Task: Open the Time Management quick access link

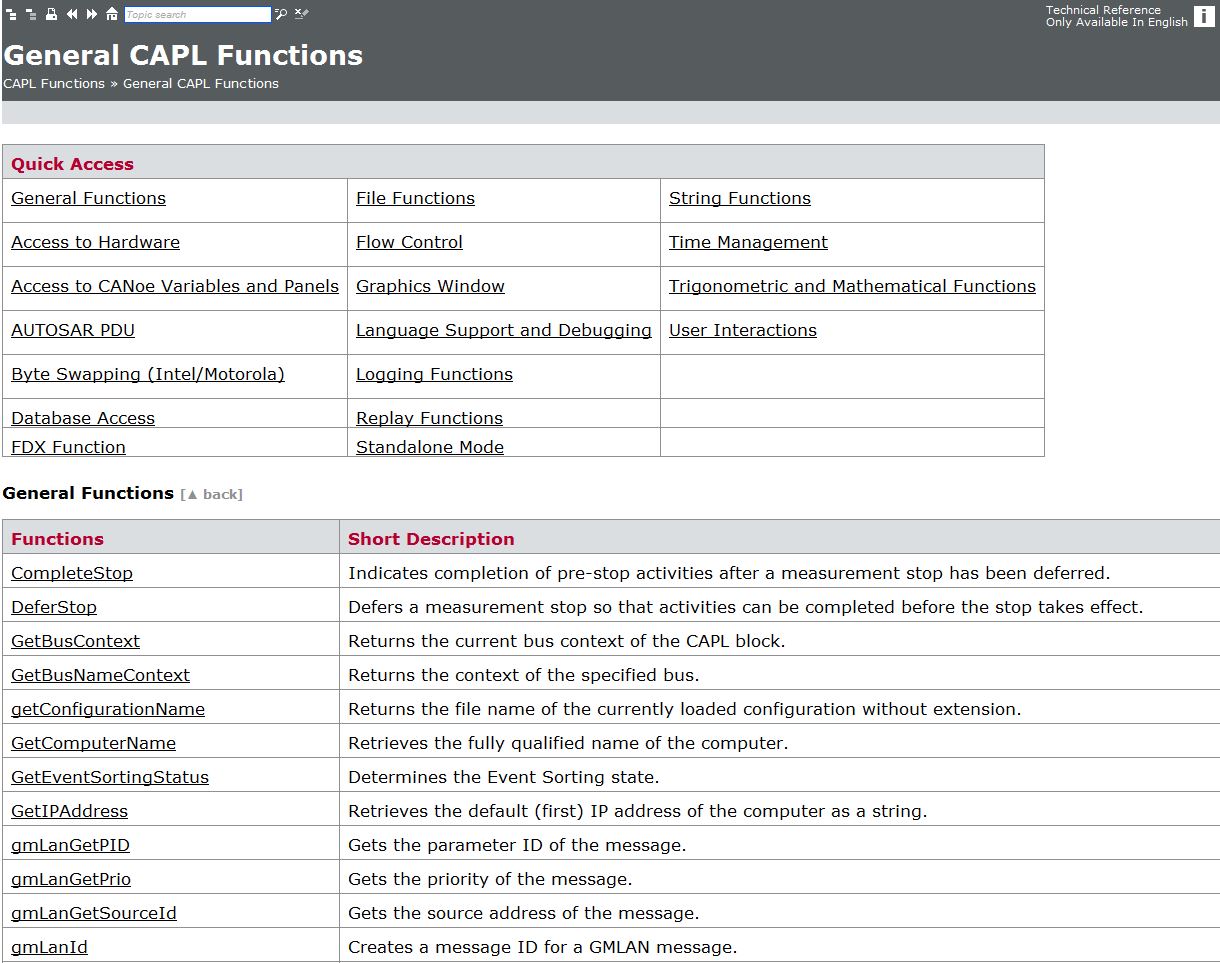Action: tap(748, 243)
